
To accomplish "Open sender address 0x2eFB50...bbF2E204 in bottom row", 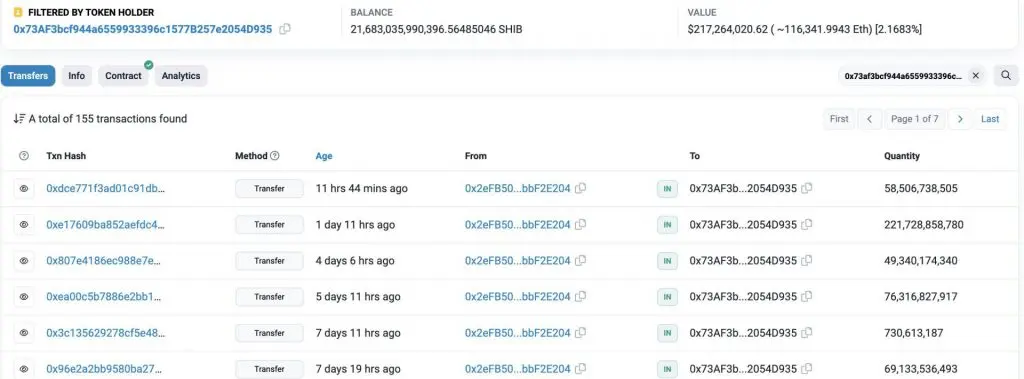I will (517, 369).
